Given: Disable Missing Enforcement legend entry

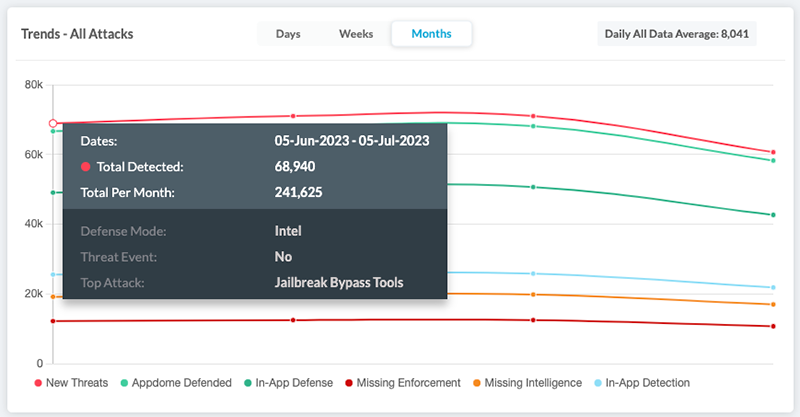Looking at the screenshot, I should pos(402,383).
